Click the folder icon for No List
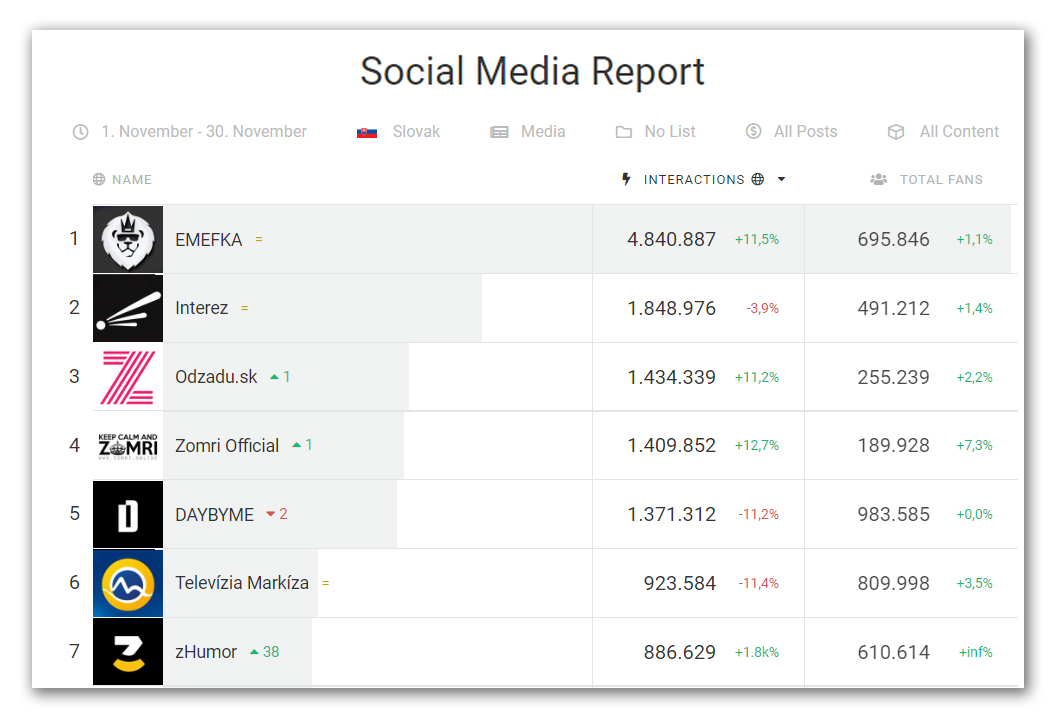Viewport: 1059px width, 728px height. (624, 132)
